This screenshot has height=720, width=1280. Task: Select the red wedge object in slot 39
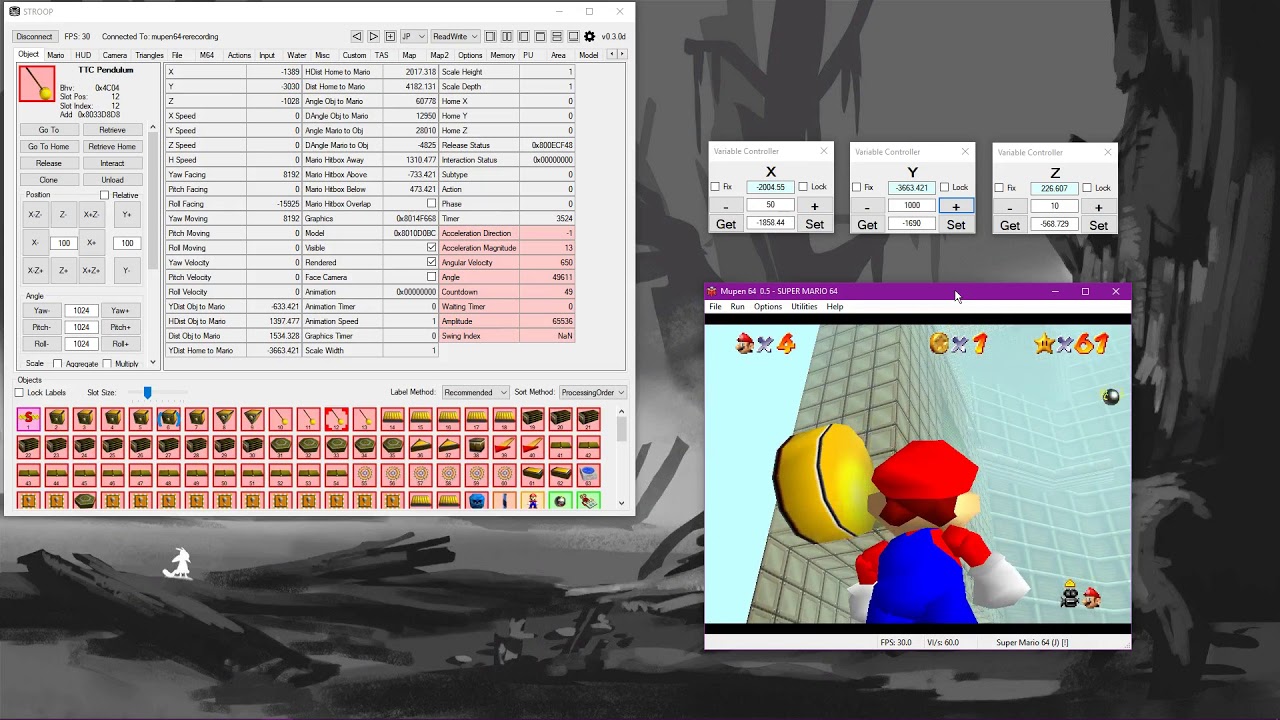point(504,446)
